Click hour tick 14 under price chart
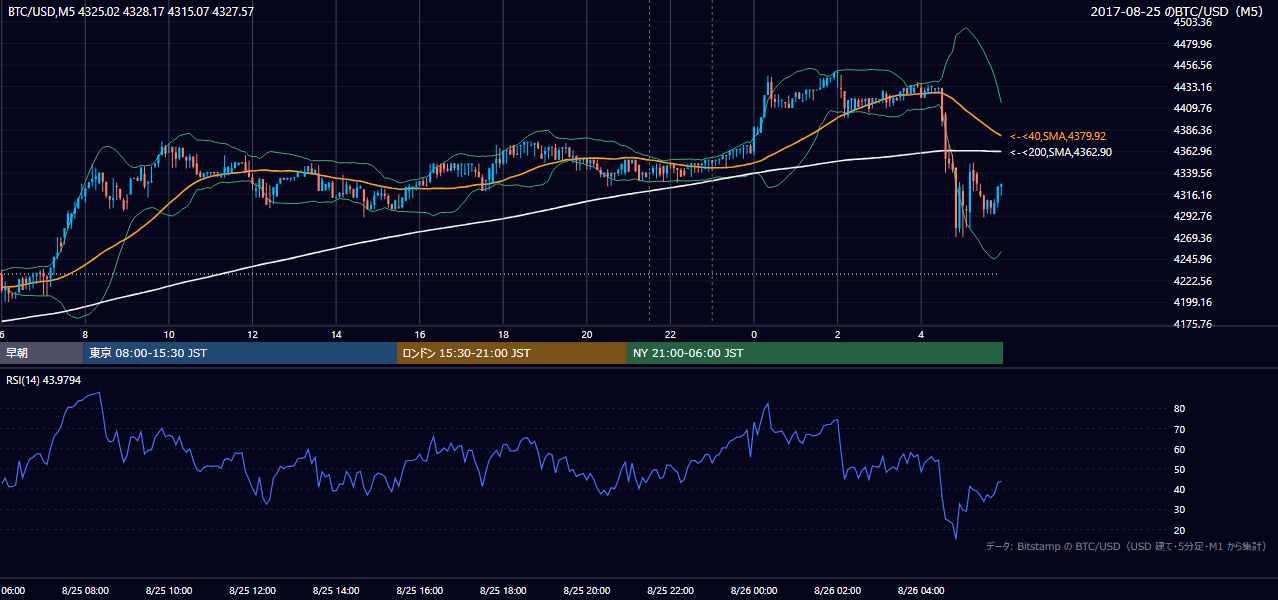Viewport: 1278px width, 600px height. (336, 334)
